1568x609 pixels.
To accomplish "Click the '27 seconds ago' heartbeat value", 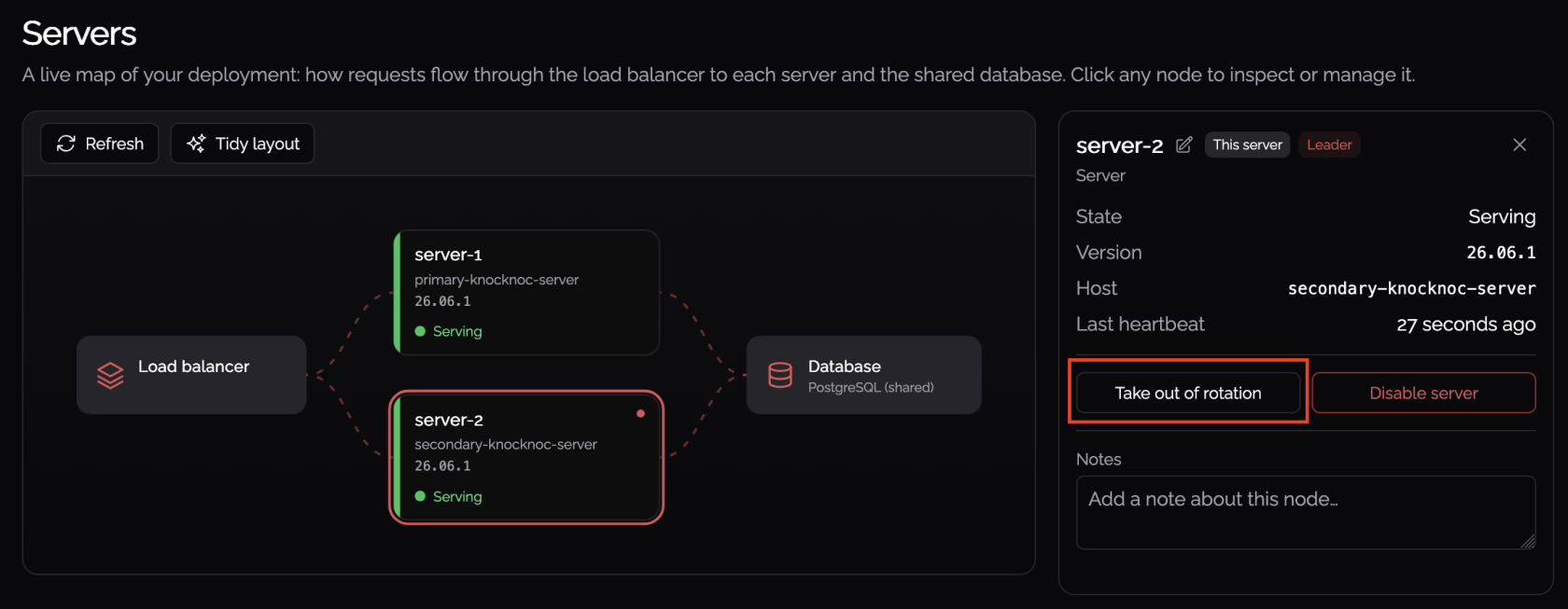I will point(1465,325).
